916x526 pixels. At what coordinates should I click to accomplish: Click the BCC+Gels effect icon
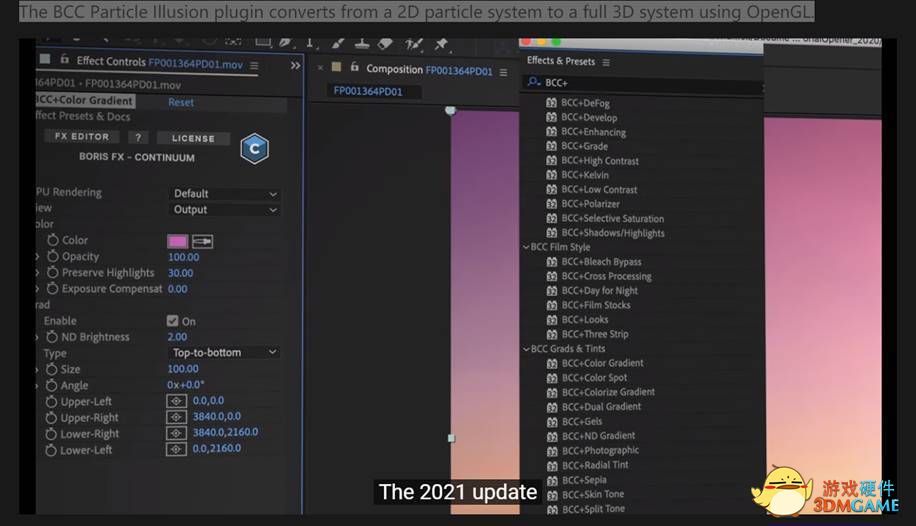(551, 421)
